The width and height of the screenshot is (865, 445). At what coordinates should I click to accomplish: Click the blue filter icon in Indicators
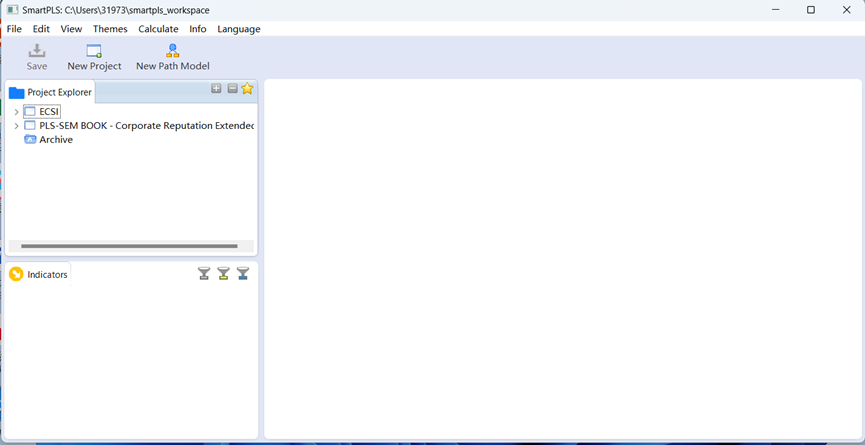tap(243, 274)
